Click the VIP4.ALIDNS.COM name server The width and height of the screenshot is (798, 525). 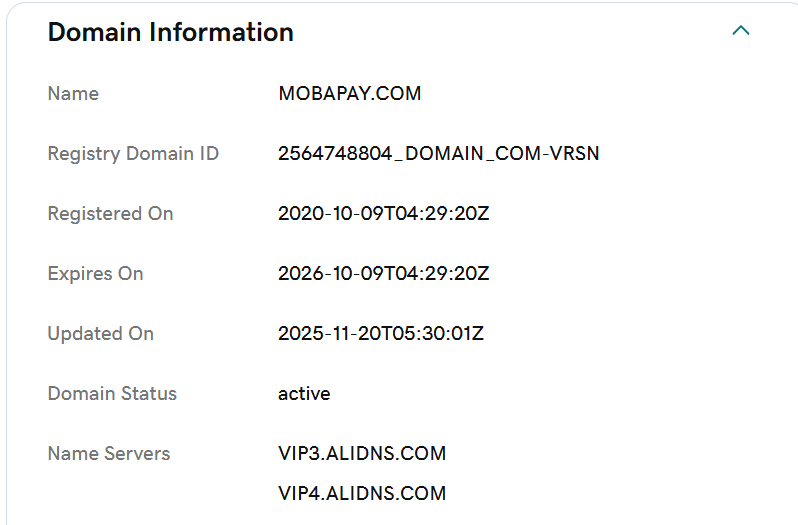click(362, 494)
